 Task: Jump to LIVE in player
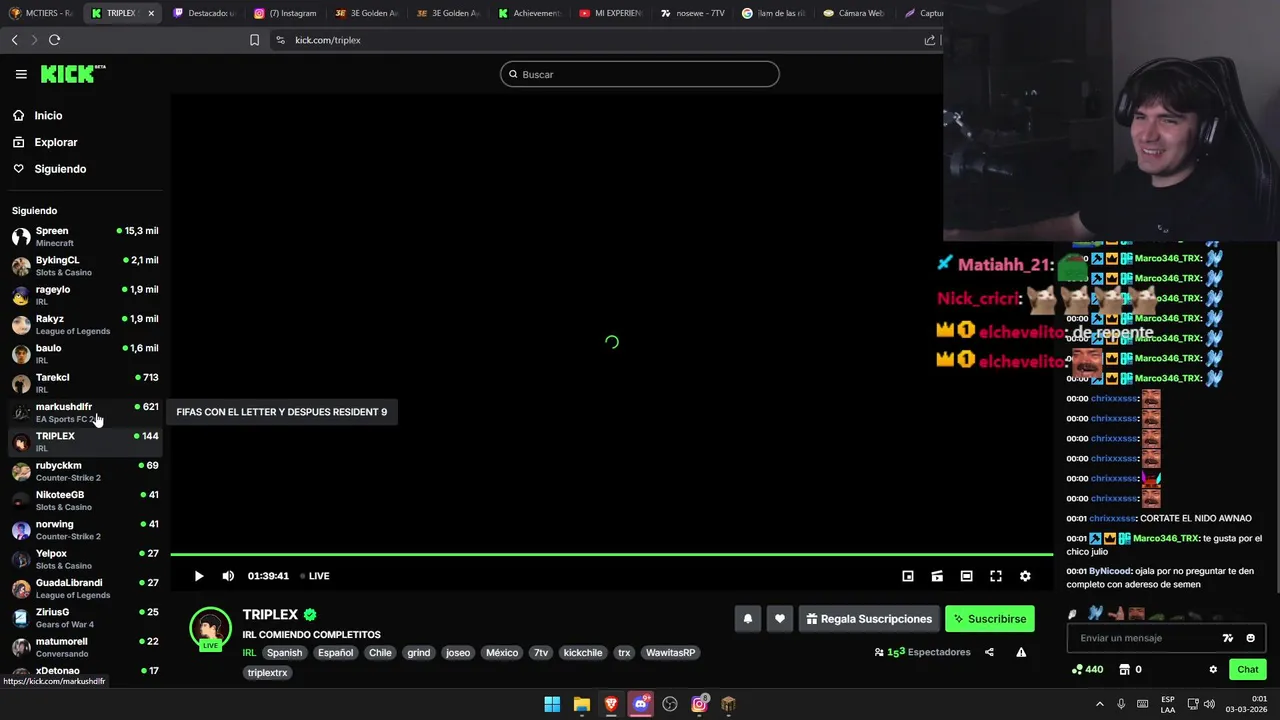(x=315, y=576)
